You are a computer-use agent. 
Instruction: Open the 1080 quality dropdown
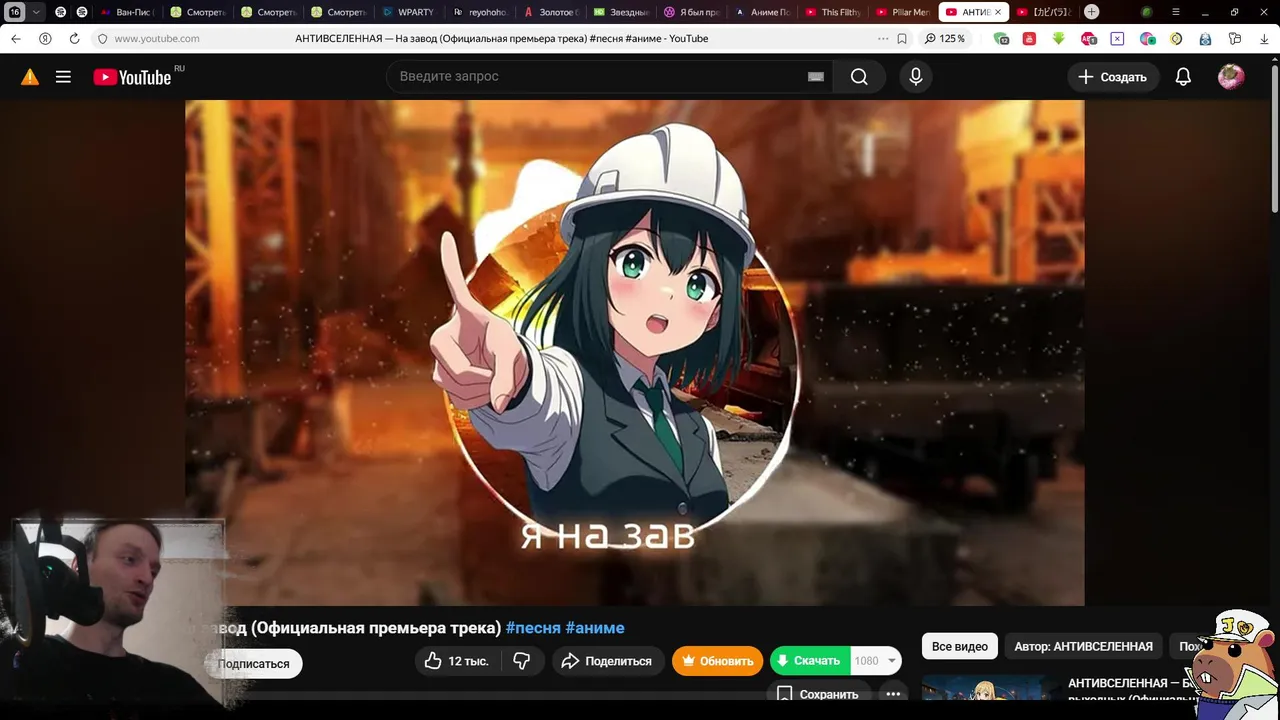pos(876,661)
